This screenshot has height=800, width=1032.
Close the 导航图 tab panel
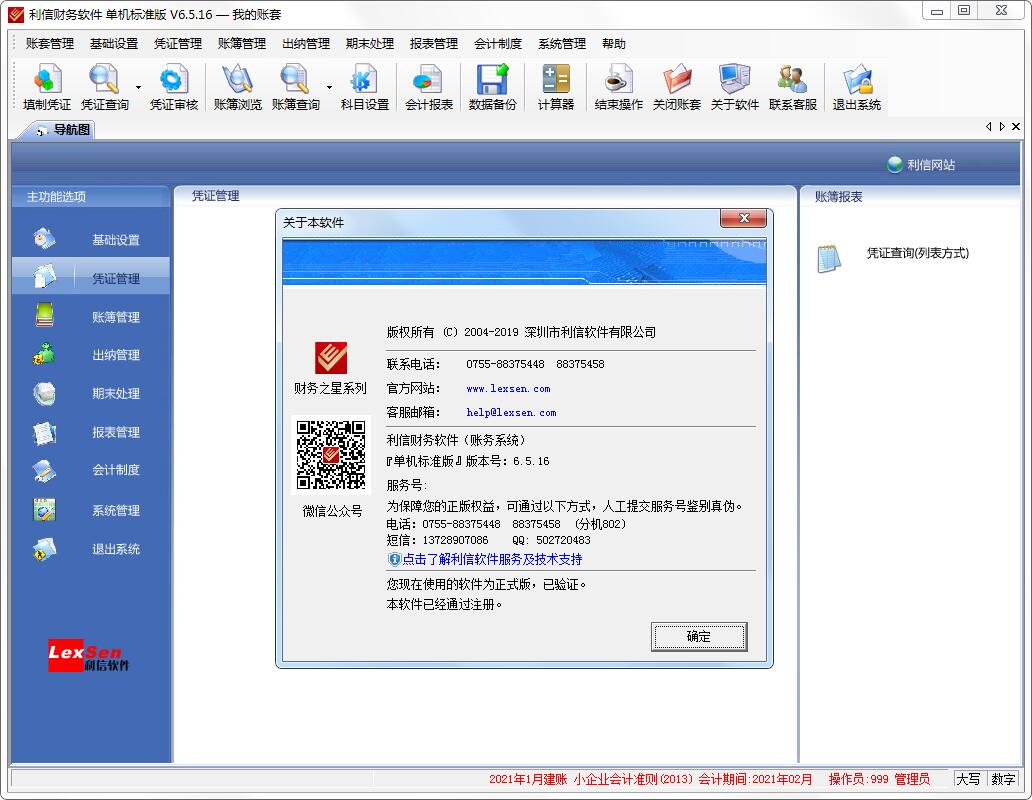pyautogui.click(x=1016, y=126)
